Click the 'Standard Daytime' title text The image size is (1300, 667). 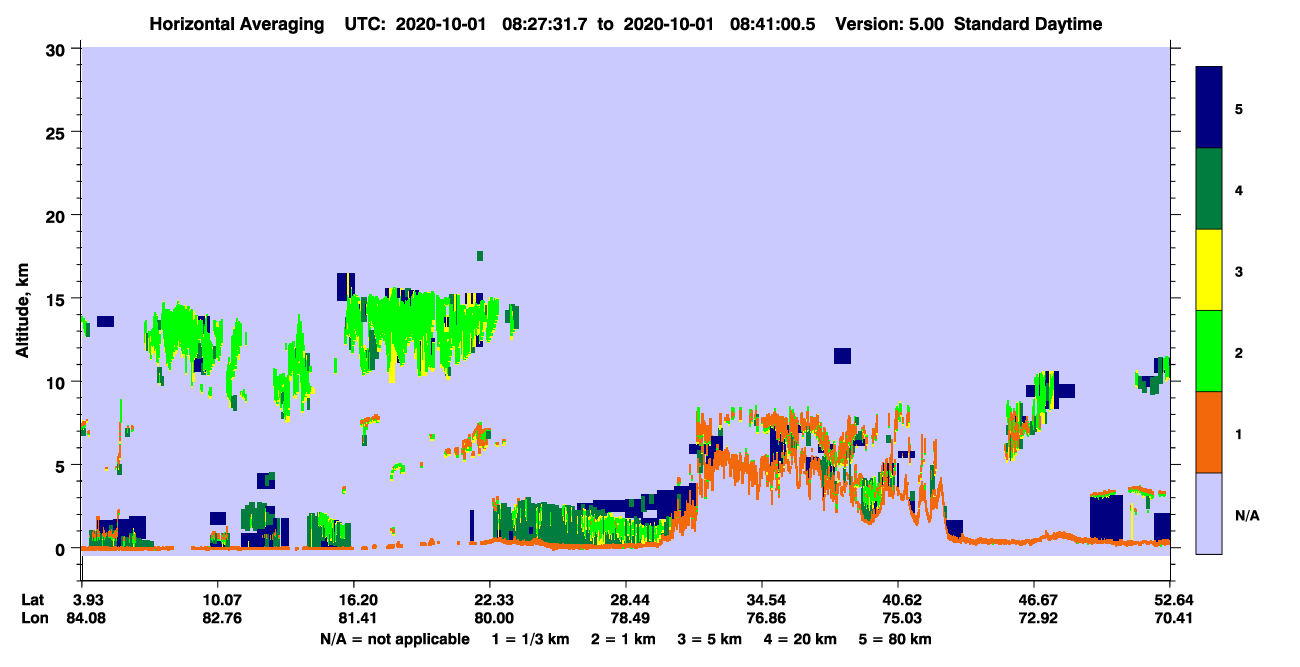tap(1028, 24)
